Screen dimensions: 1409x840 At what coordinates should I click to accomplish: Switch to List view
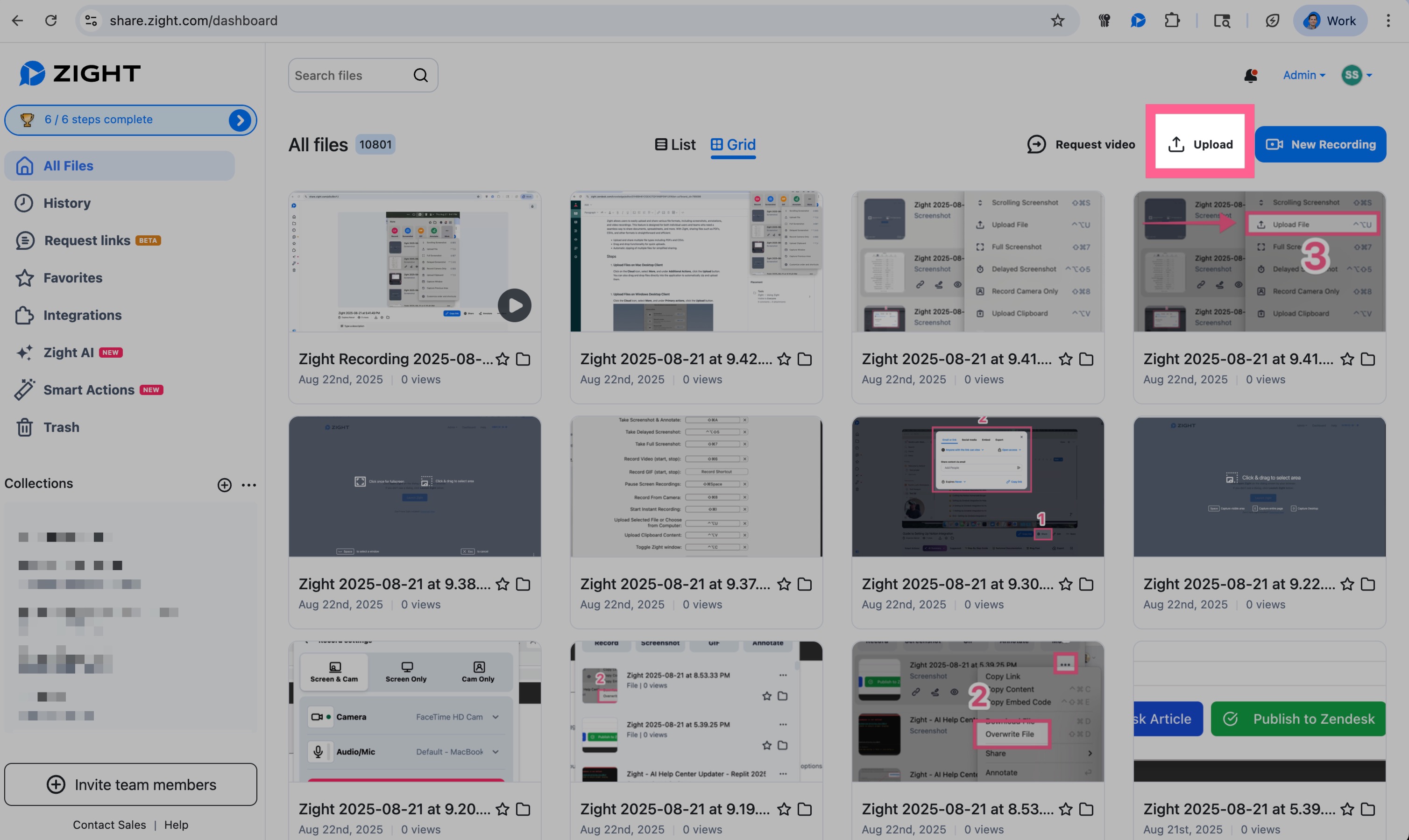pyautogui.click(x=675, y=145)
